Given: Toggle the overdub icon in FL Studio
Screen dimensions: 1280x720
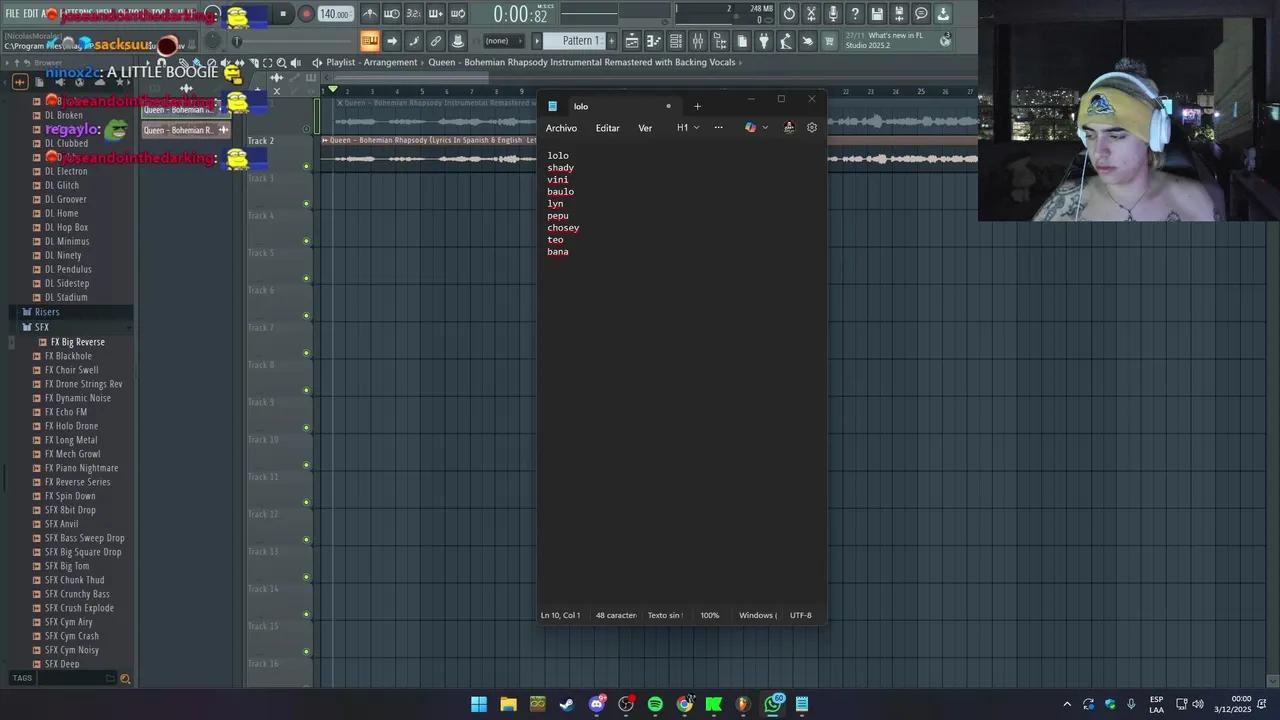Looking at the screenshot, I should 436,14.
